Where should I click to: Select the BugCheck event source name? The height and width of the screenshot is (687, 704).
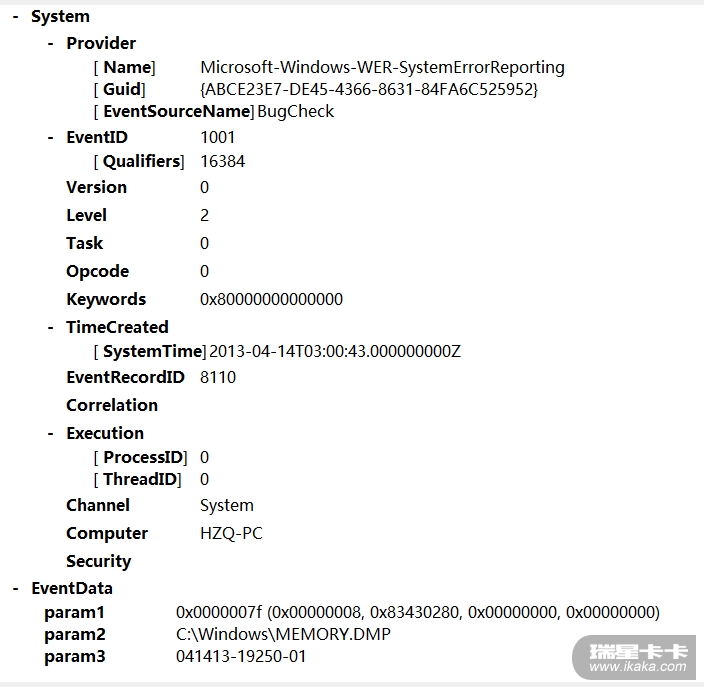click(296, 111)
